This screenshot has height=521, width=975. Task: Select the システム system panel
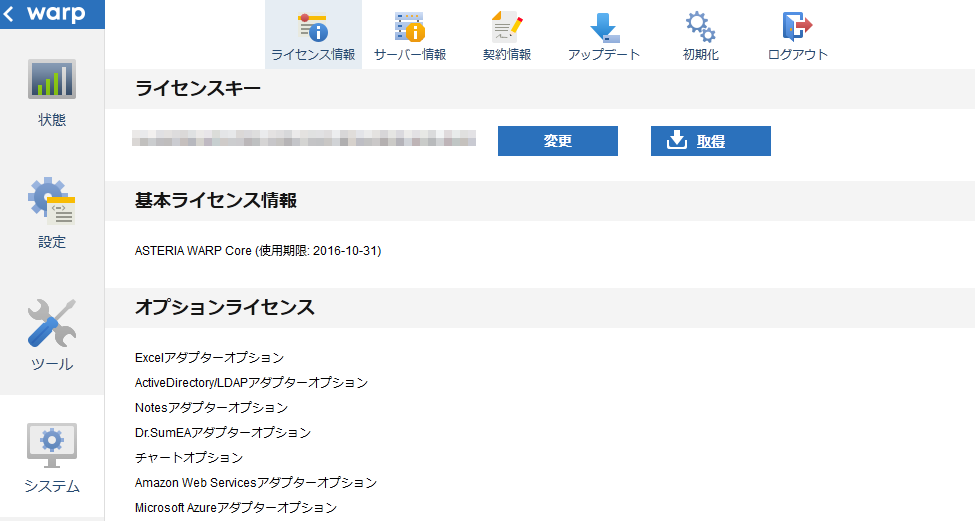pos(52,458)
